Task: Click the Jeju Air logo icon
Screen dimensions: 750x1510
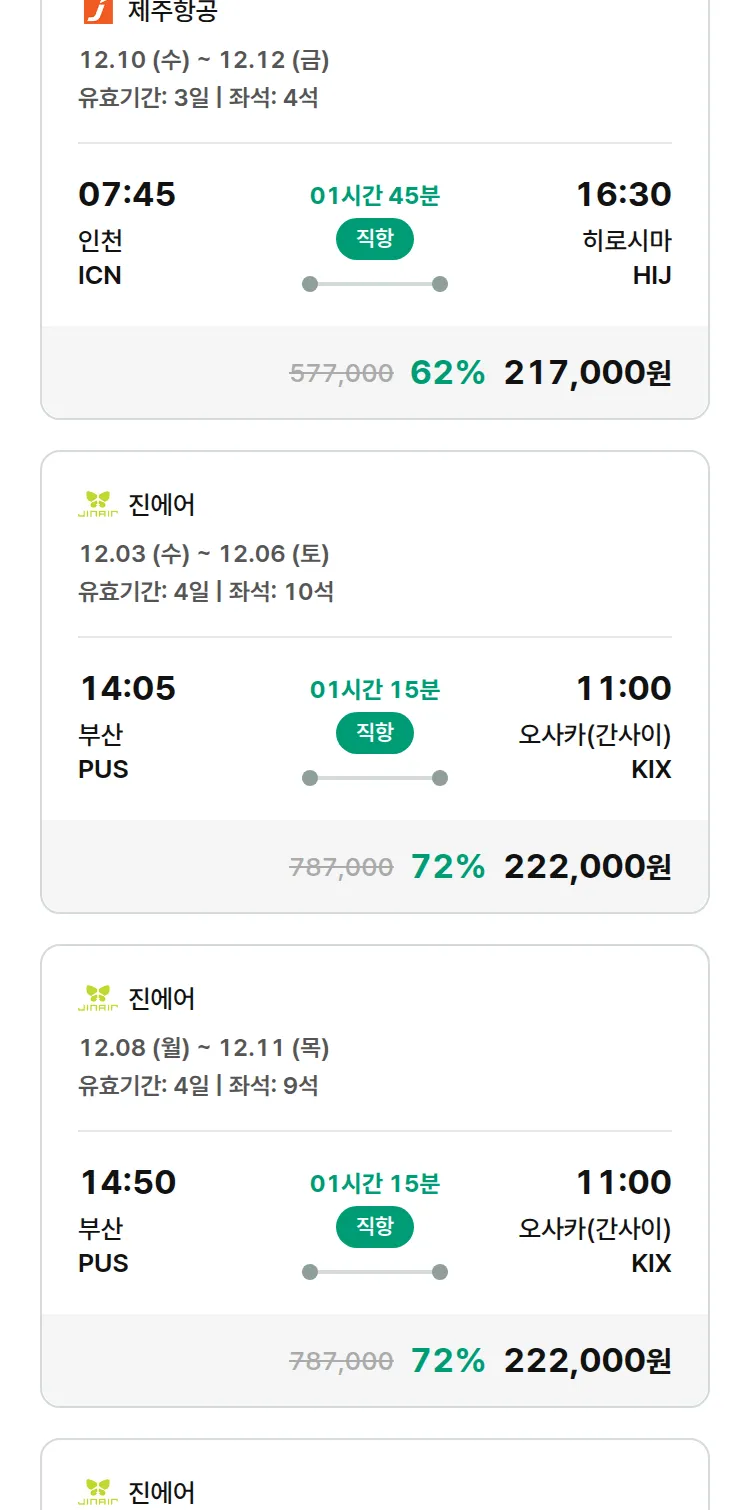Action: (x=97, y=10)
